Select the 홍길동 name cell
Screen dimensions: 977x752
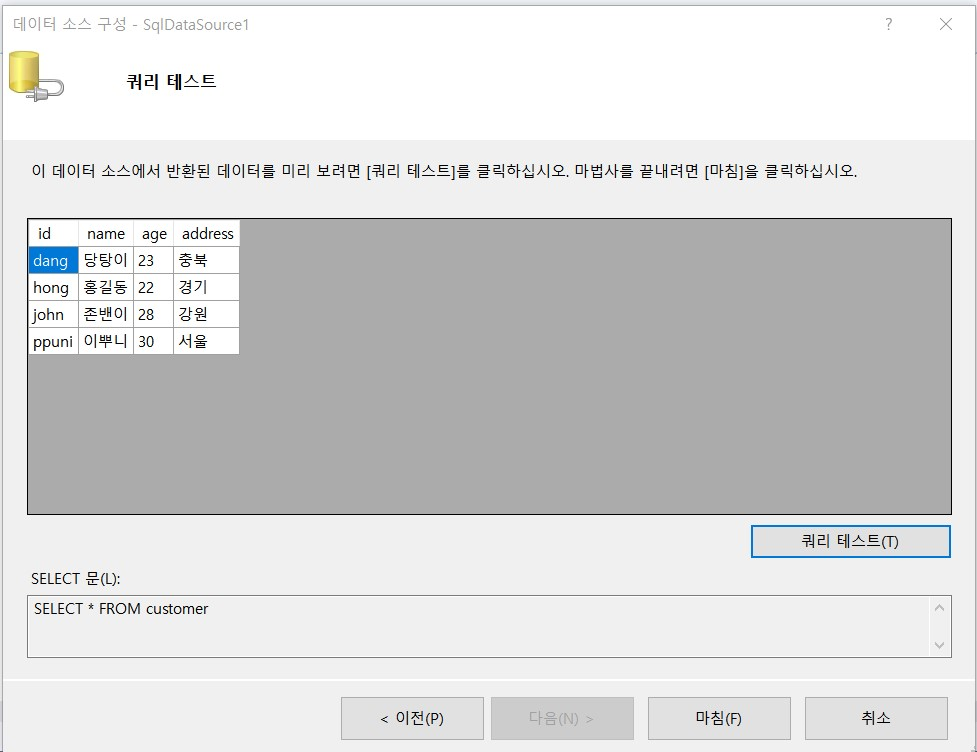(106, 287)
